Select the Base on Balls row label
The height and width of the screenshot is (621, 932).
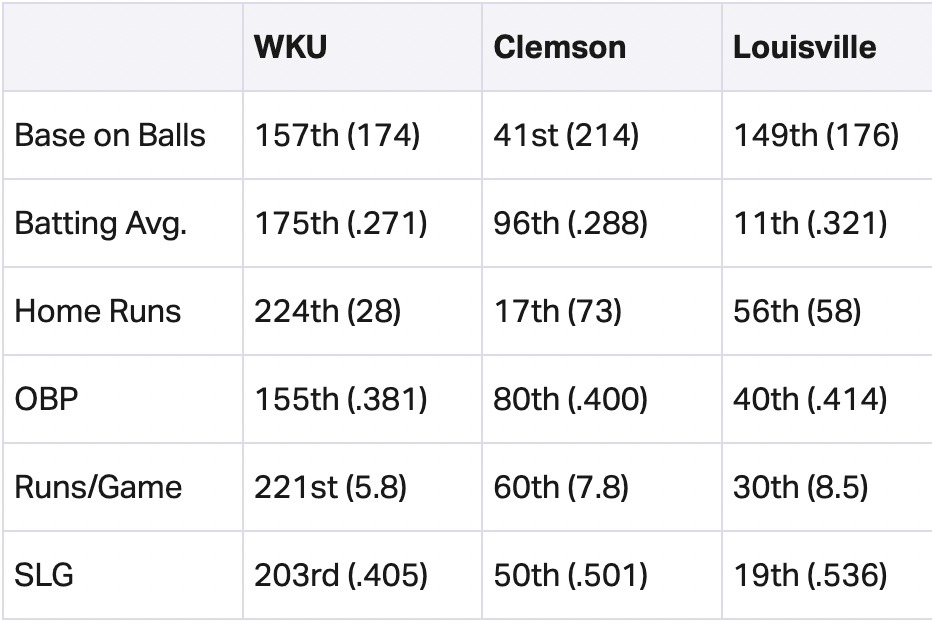pos(110,135)
